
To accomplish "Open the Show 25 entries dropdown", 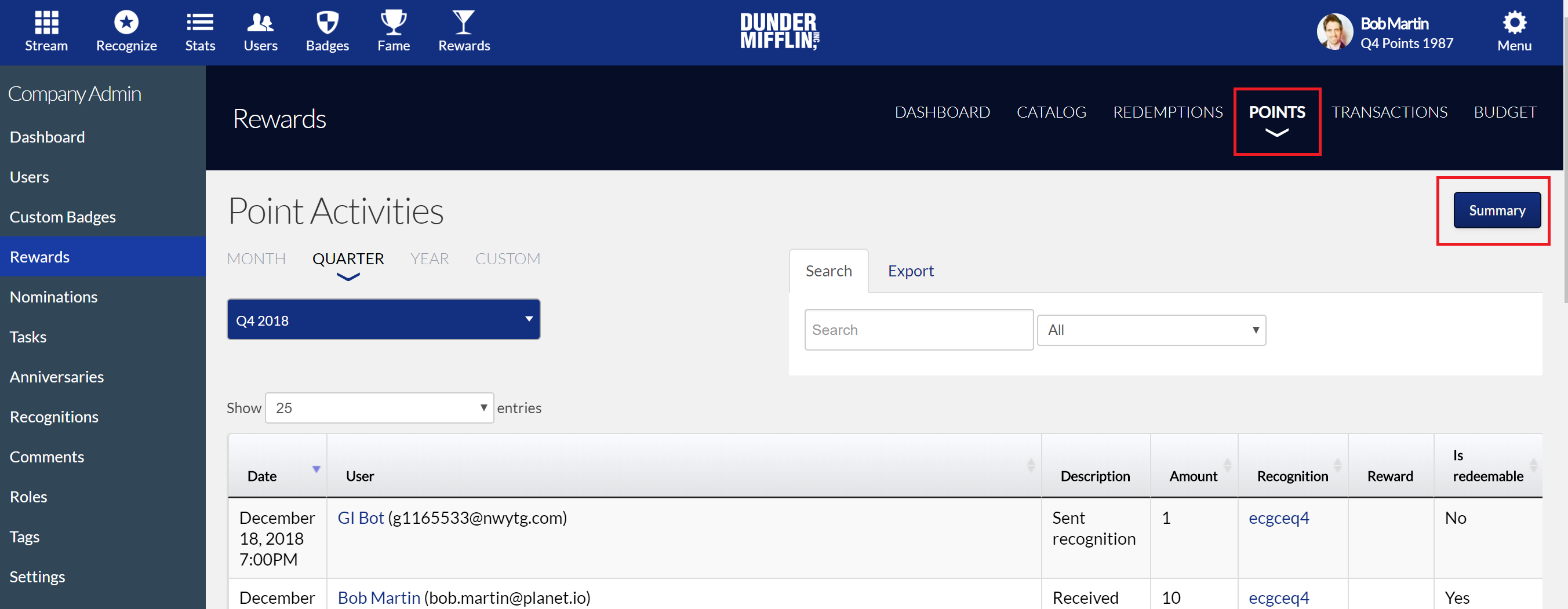I will coord(379,407).
